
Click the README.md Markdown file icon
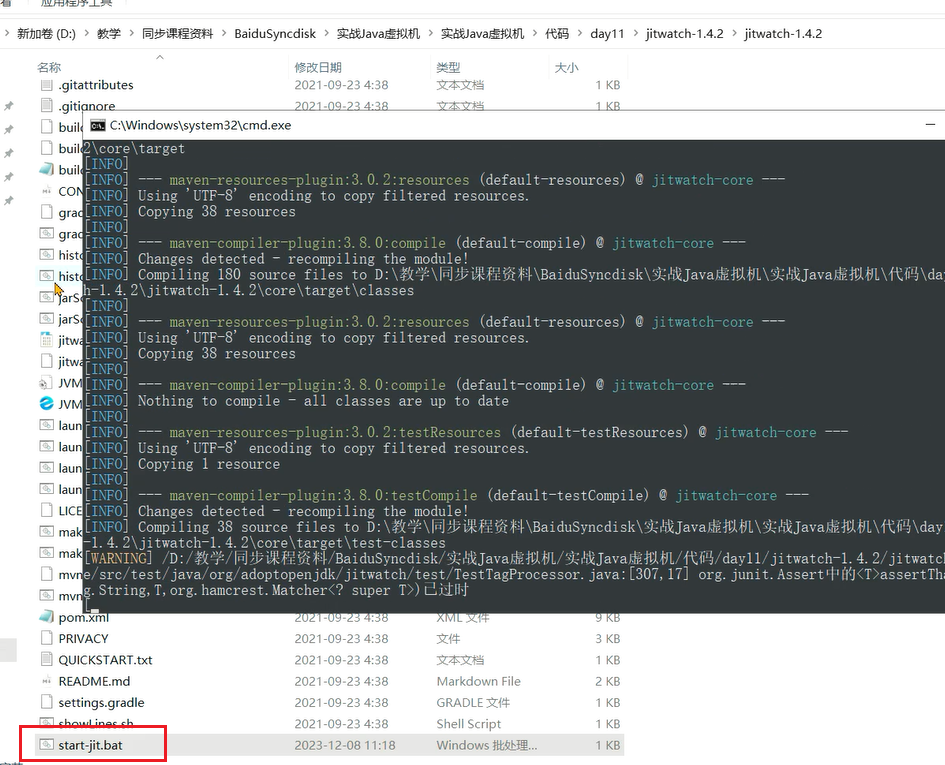tap(46, 681)
